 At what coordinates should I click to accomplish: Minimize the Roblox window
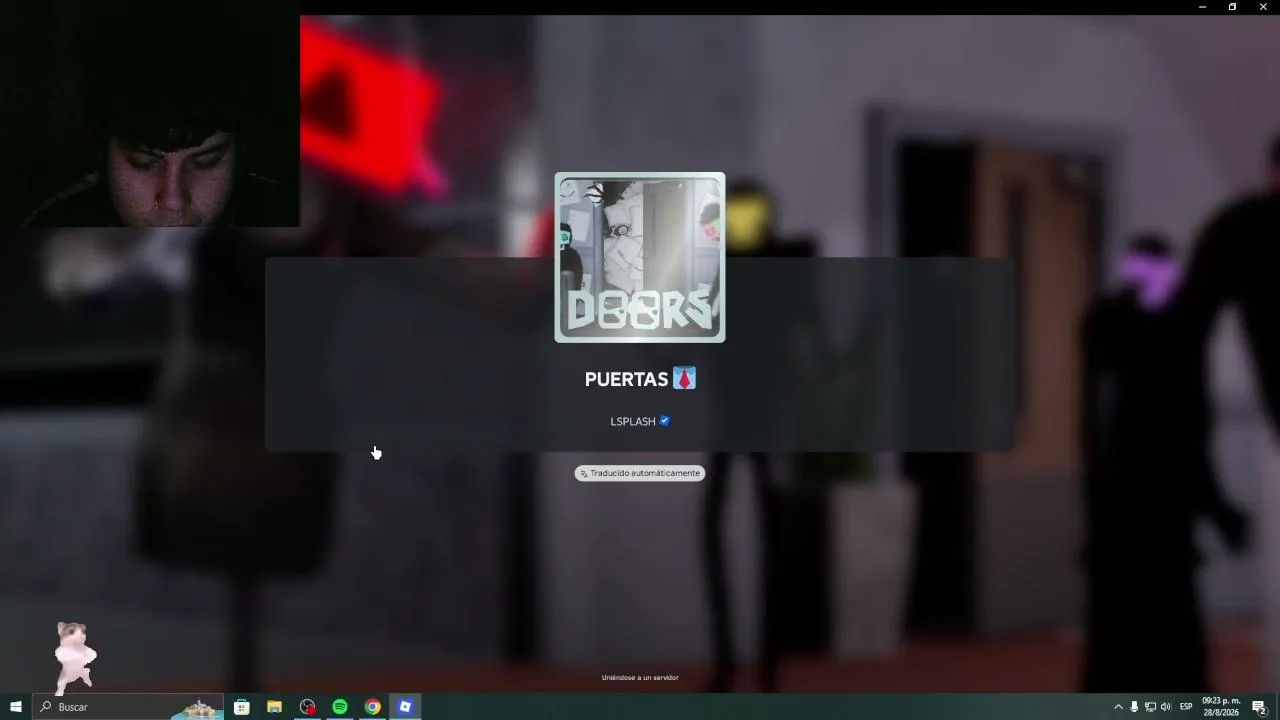(x=1202, y=7)
